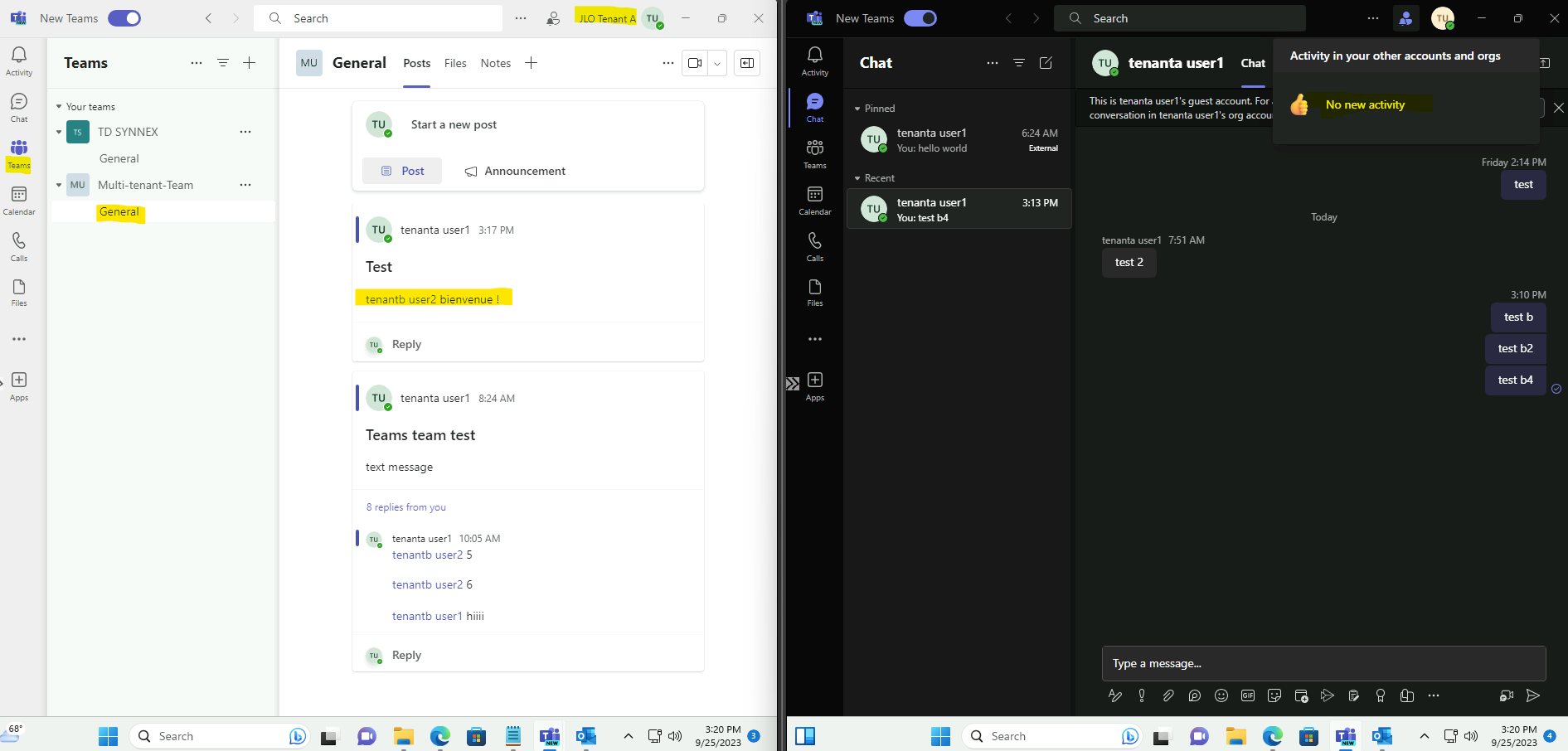The height and width of the screenshot is (751, 1568).
Task: Collapse the Your teams section
Action: click(59, 107)
